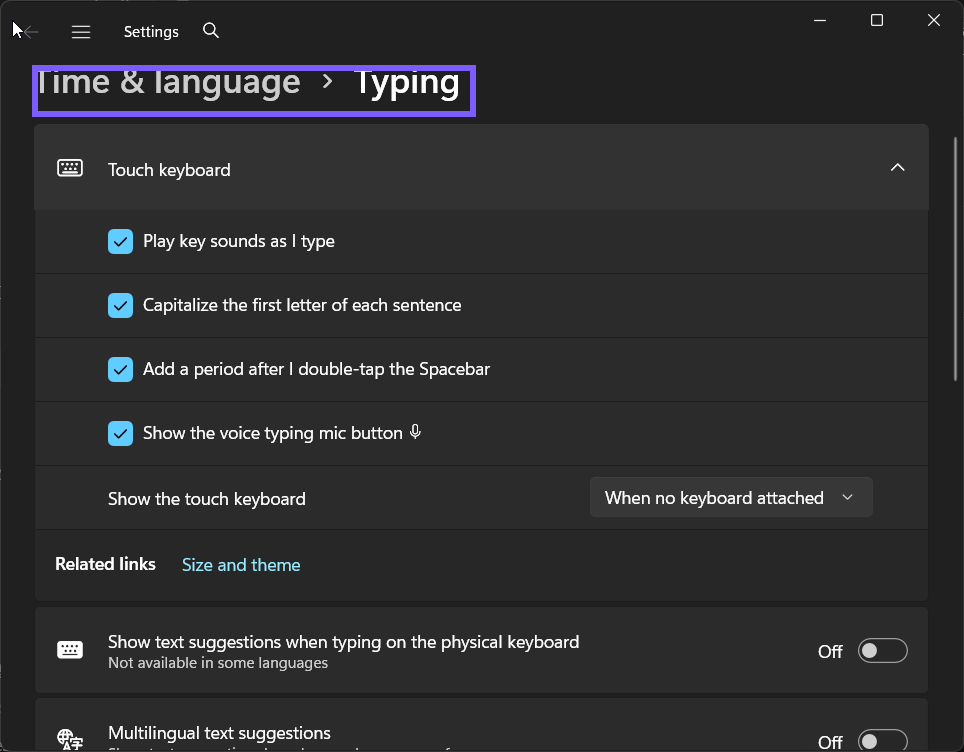This screenshot has width=964, height=752.
Task: Go to Time & language breadcrumb
Action: tap(168, 83)
